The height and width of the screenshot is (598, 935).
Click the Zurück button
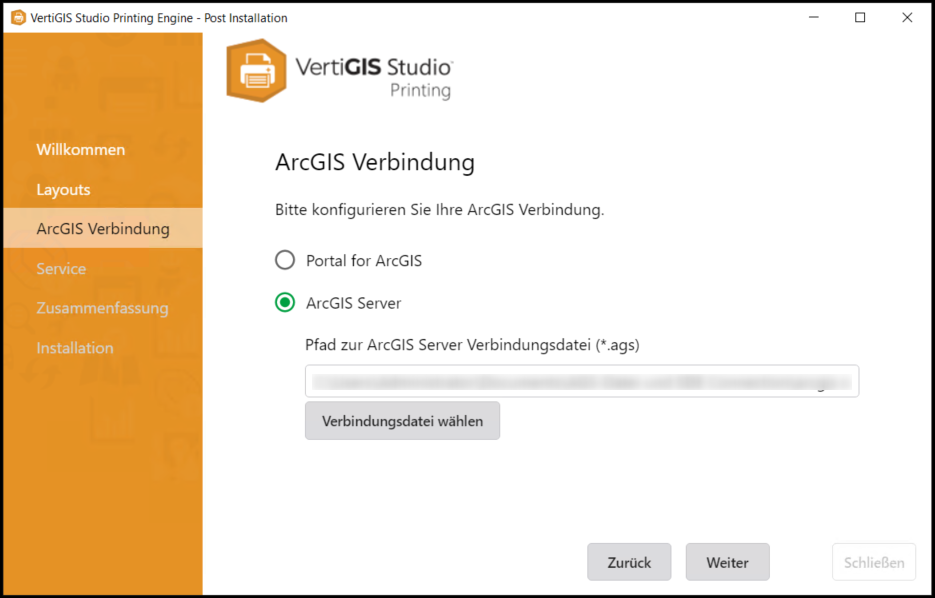click(629, 562)
